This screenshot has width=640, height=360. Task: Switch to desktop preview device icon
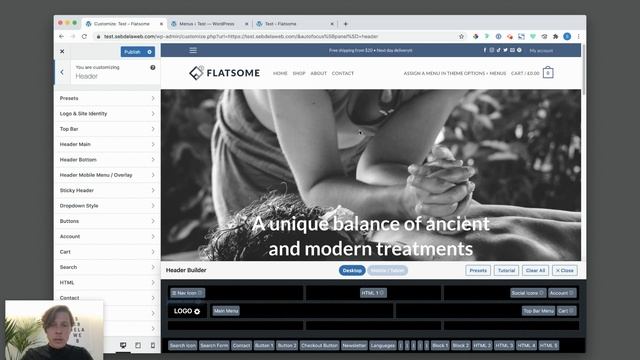click(x=123, y=345)
